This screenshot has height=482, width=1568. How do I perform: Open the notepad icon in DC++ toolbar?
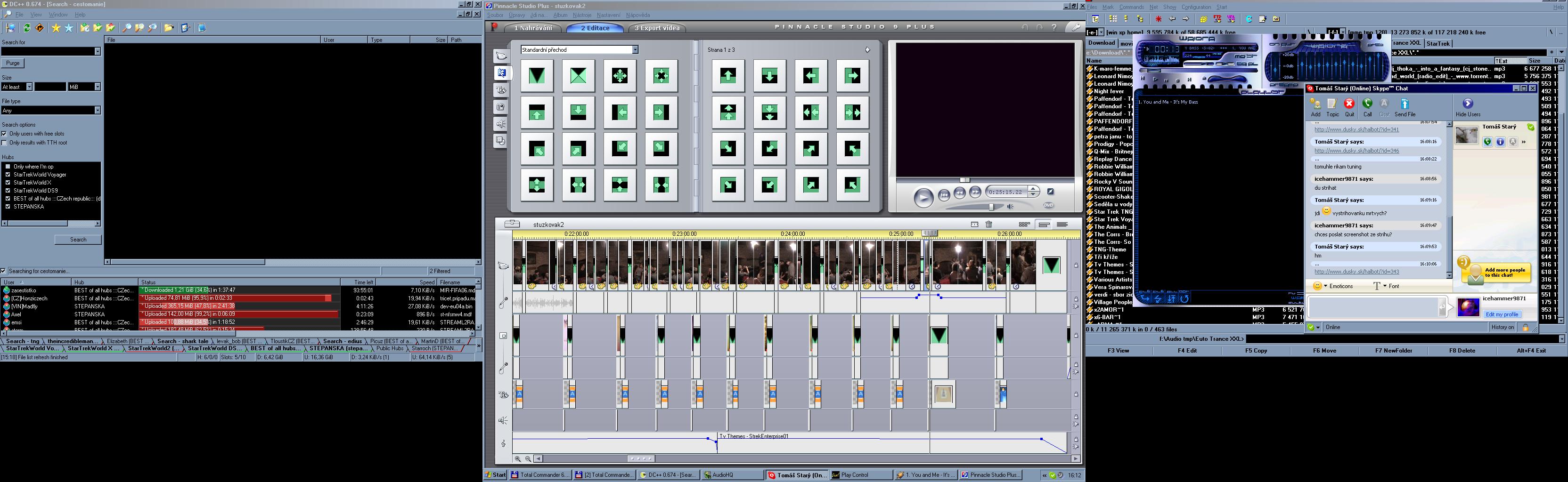click(202, 28)
